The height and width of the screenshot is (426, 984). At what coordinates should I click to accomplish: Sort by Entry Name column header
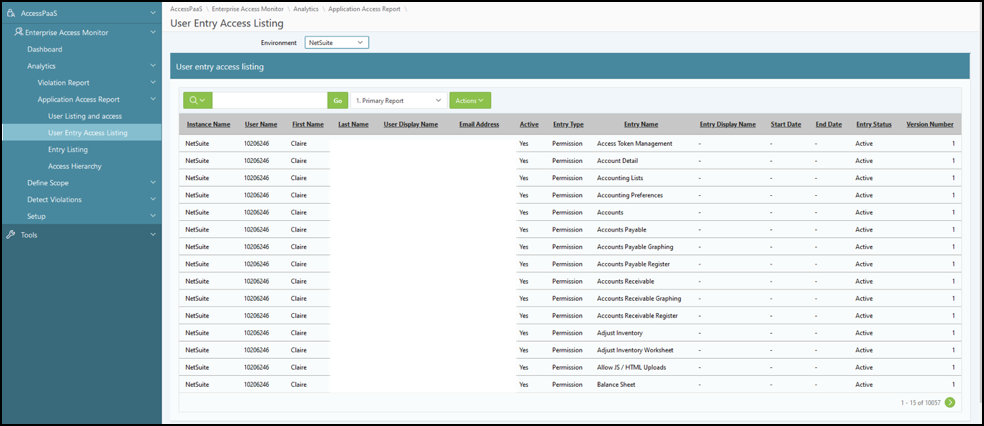point(641,124)
